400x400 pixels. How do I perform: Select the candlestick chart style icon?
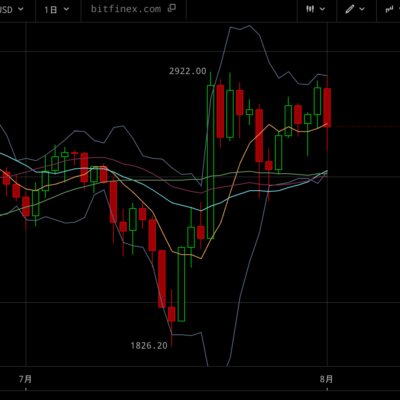[x=310, y=9]
